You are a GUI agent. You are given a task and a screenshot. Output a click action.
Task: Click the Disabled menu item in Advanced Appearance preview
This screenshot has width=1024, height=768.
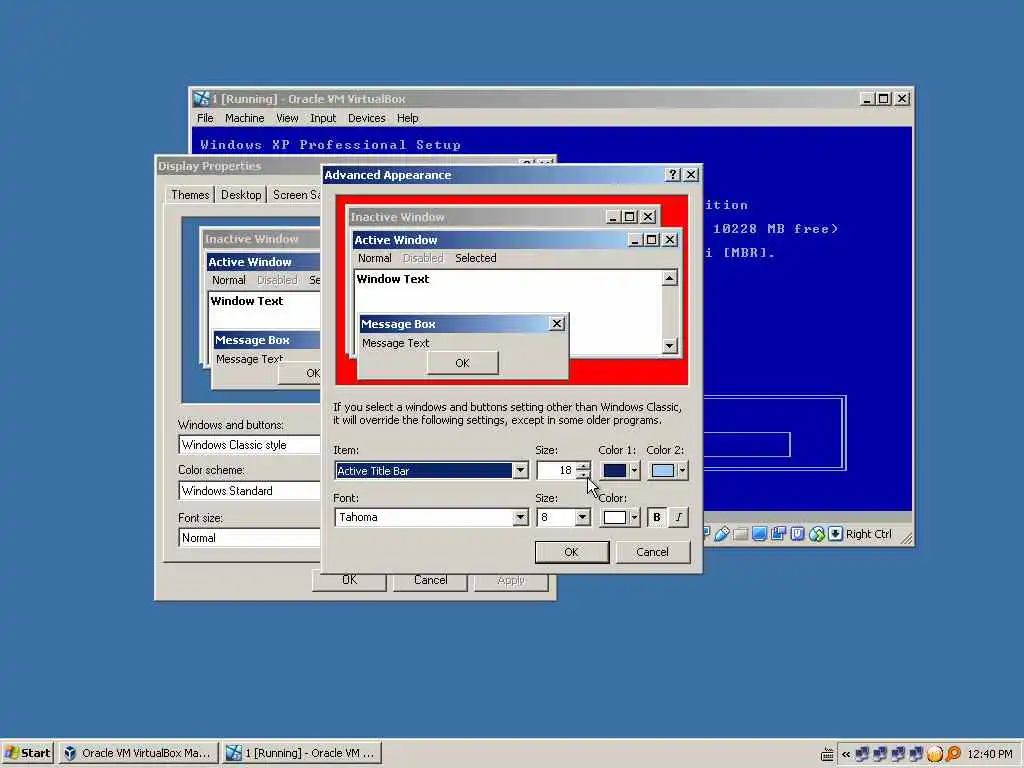tap(423, 258)
